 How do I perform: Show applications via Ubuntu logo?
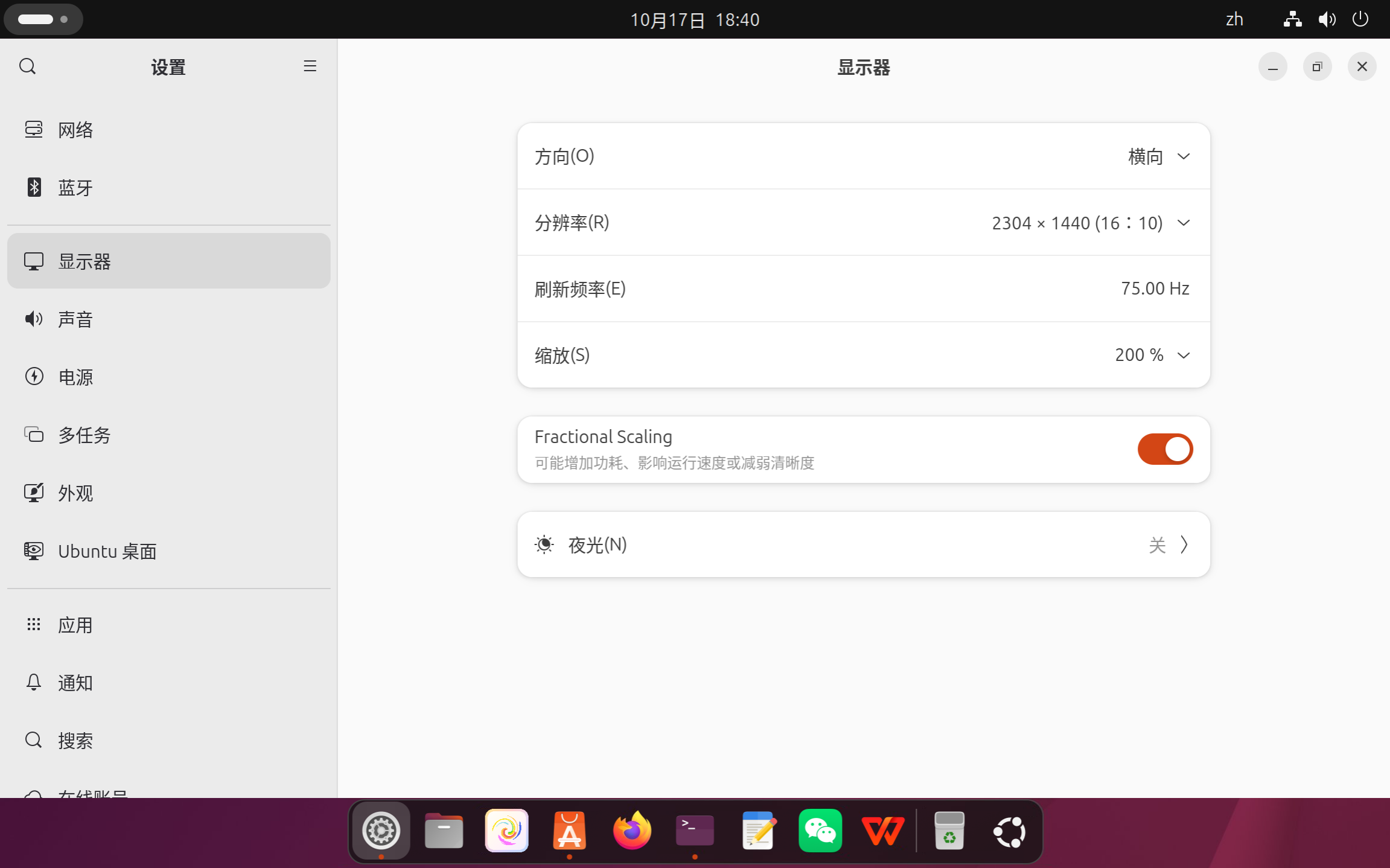point(1010,831)
